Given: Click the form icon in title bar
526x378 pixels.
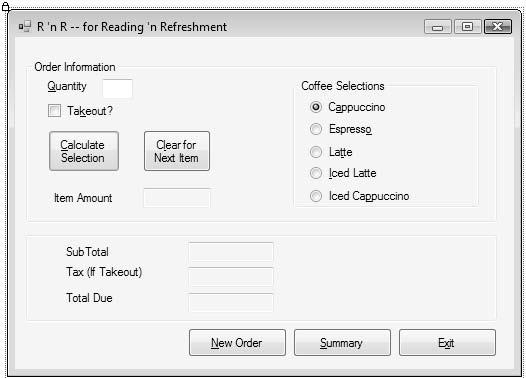Looking at the screenshot, I should tap(24, 26).
